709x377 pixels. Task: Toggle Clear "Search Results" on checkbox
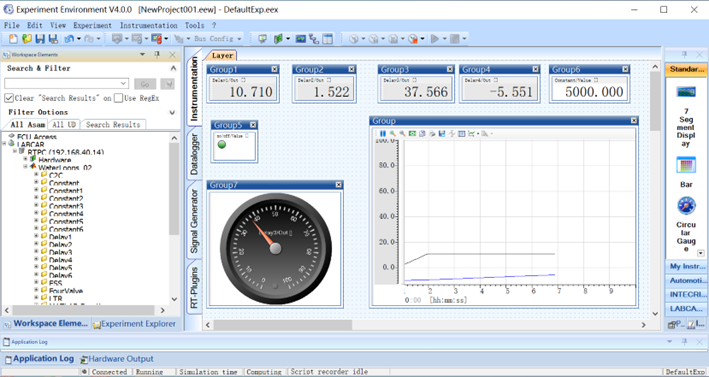9,98
